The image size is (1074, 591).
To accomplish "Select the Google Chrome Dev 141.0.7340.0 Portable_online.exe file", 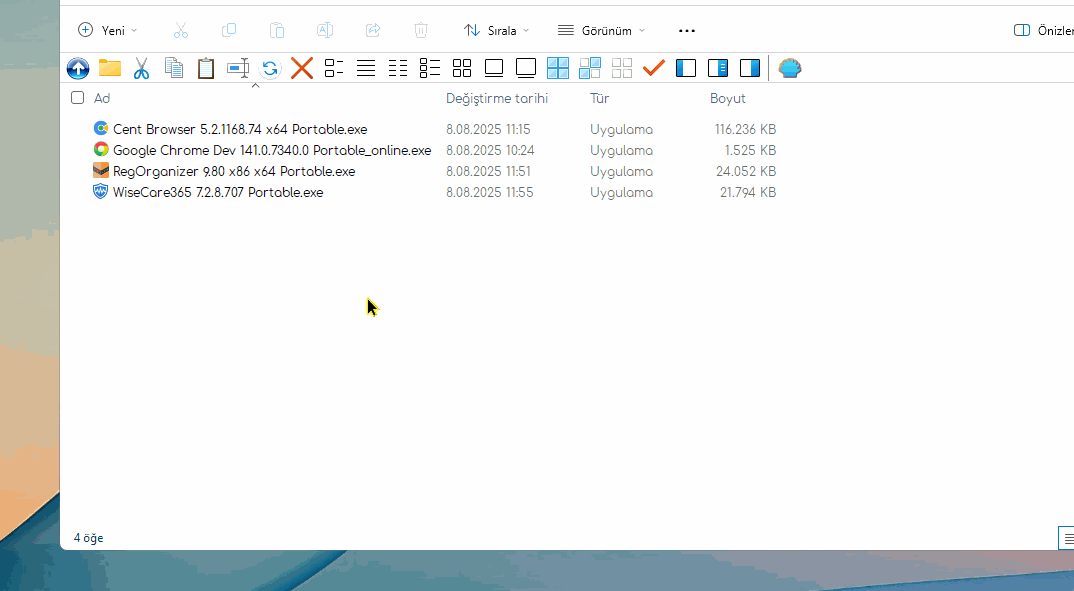I will [272, 150].
